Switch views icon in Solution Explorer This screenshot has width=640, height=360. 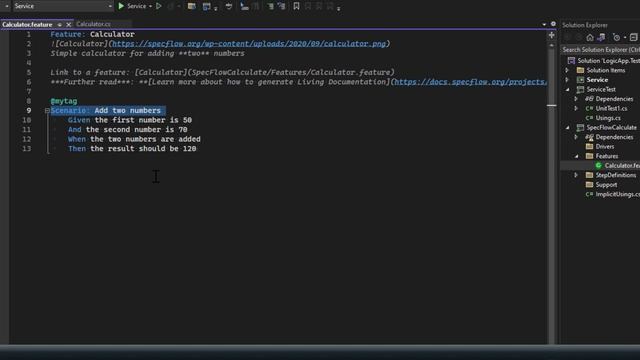601,38
